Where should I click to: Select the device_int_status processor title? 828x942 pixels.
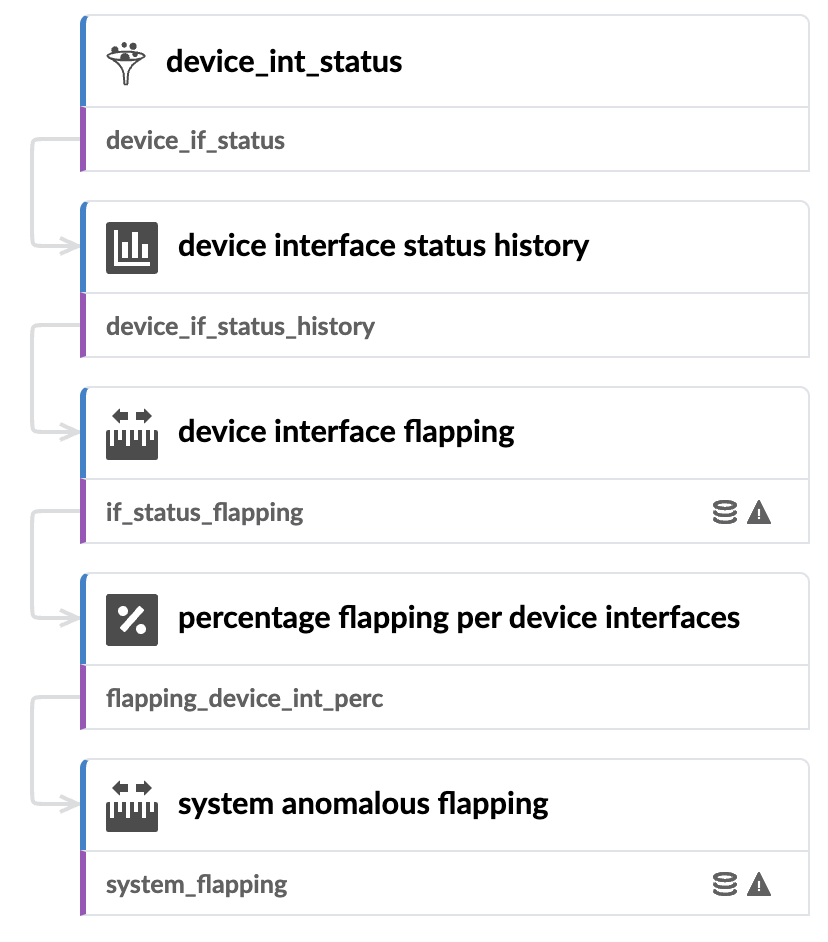[x=284, y=62]
